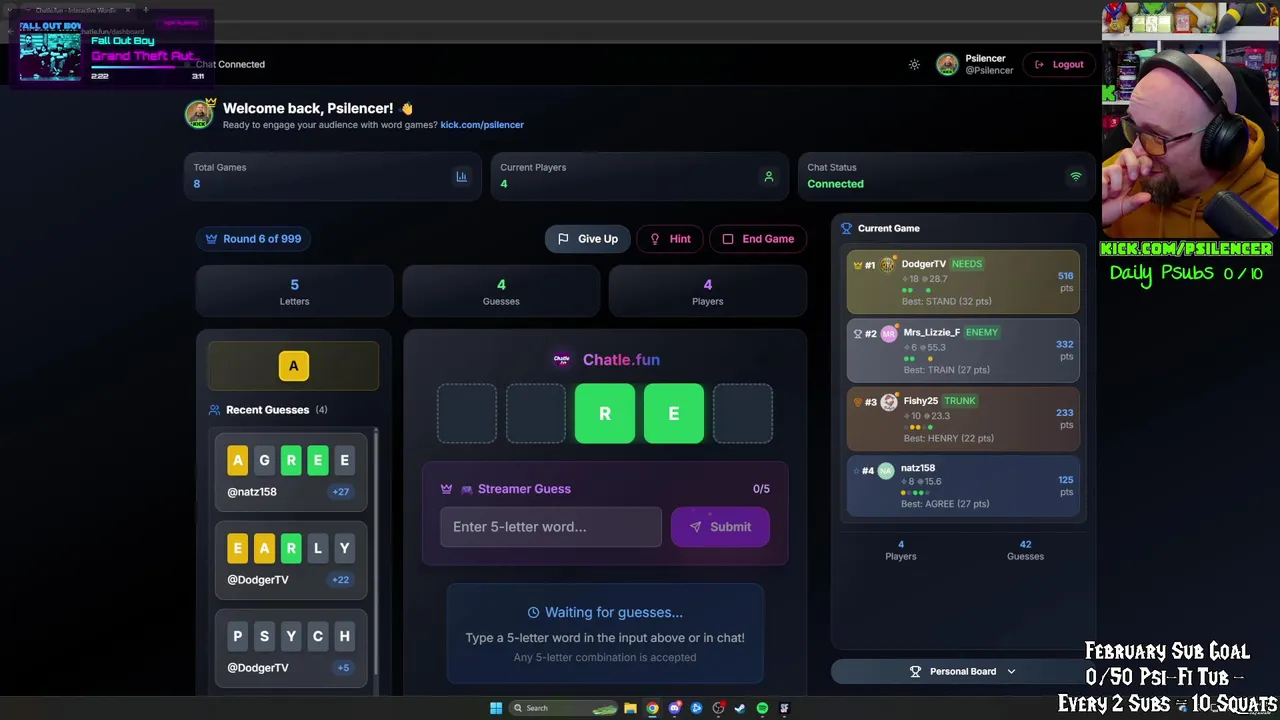This screenshot has height=720, width=1280.
Task: Click the Current Game trophy icon
Action: (846, 229)
